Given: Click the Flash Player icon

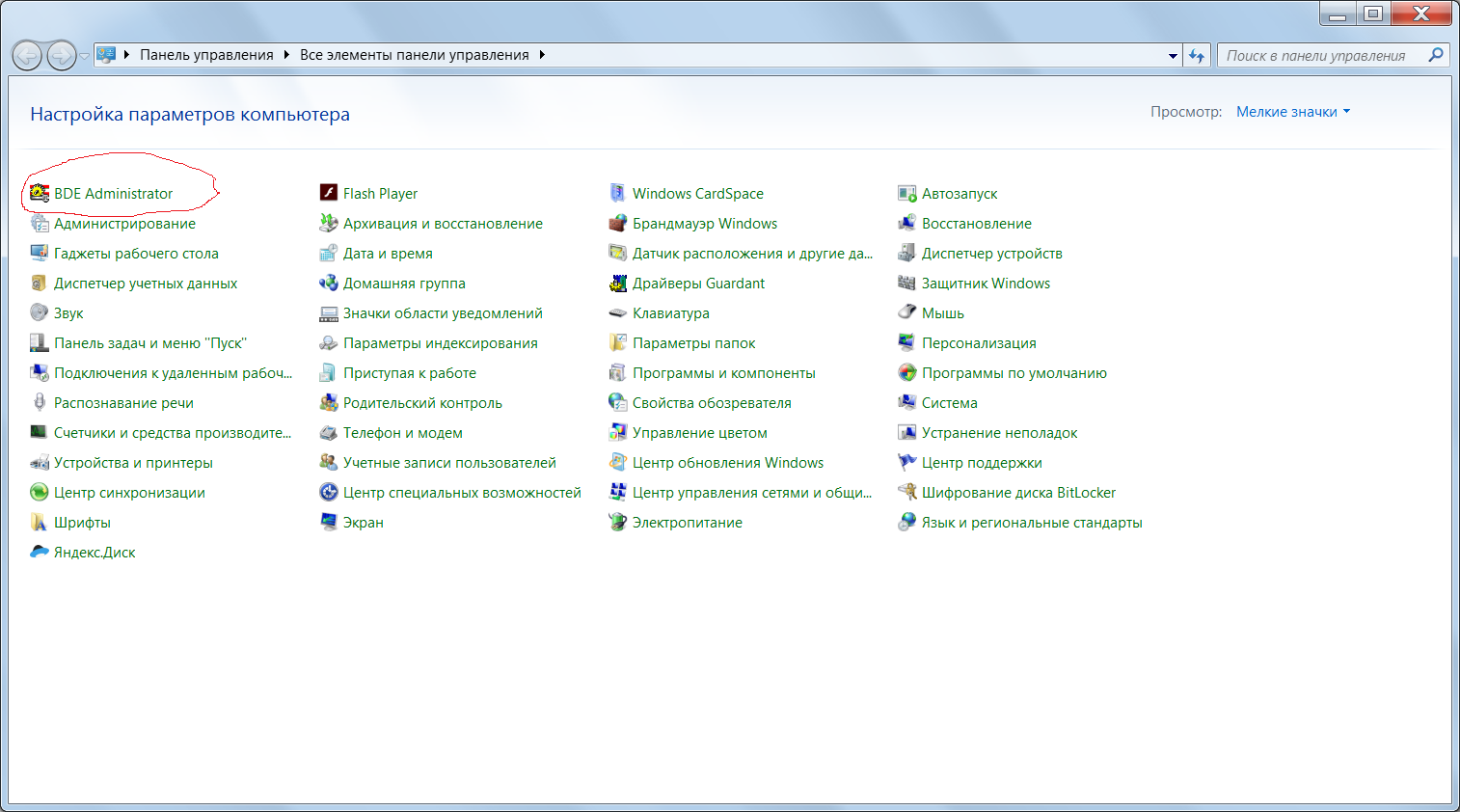Looking at the screenshot, I should 329,193.
